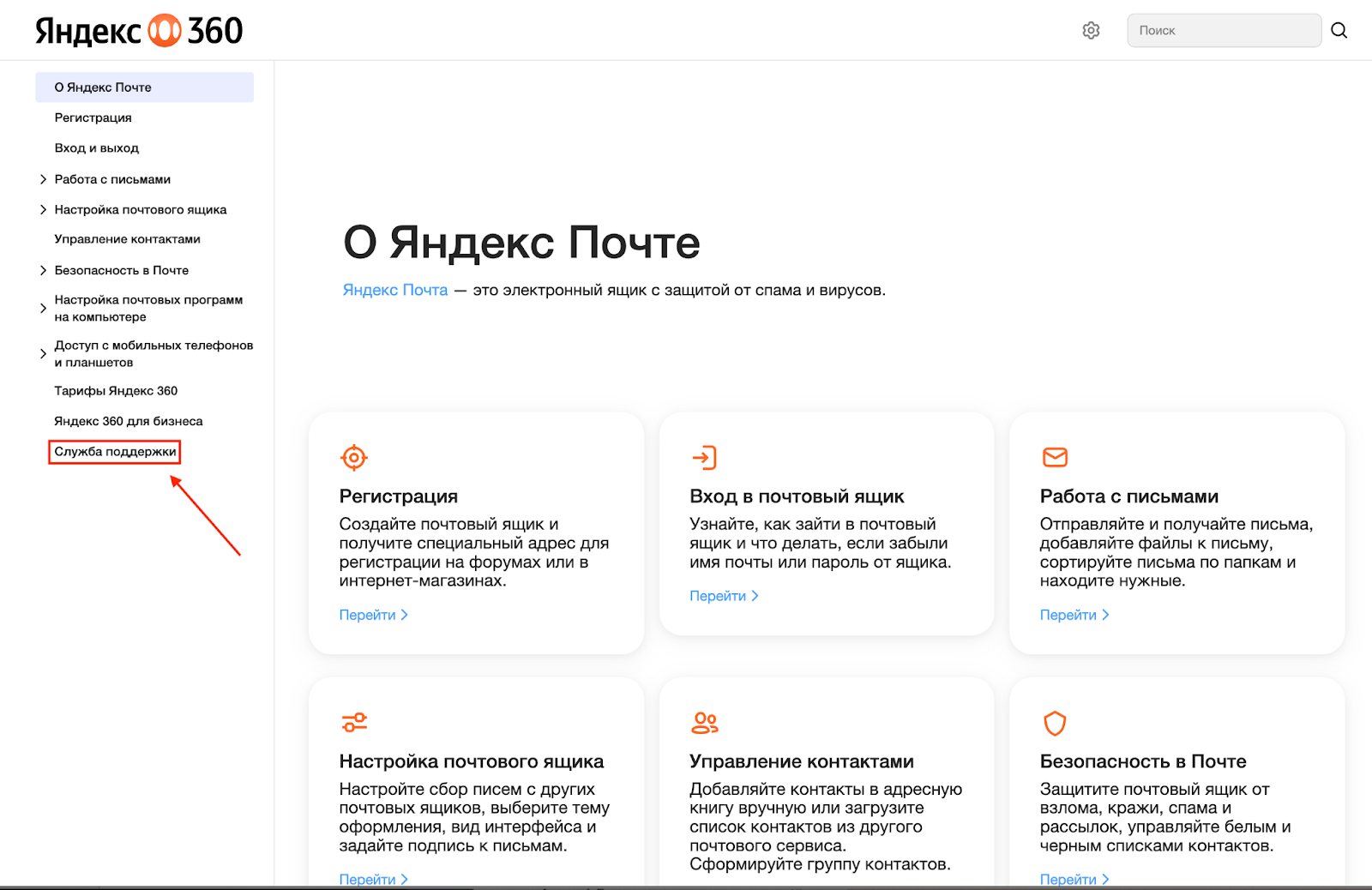Open Вход и выход sidebar item

[96, 148]
